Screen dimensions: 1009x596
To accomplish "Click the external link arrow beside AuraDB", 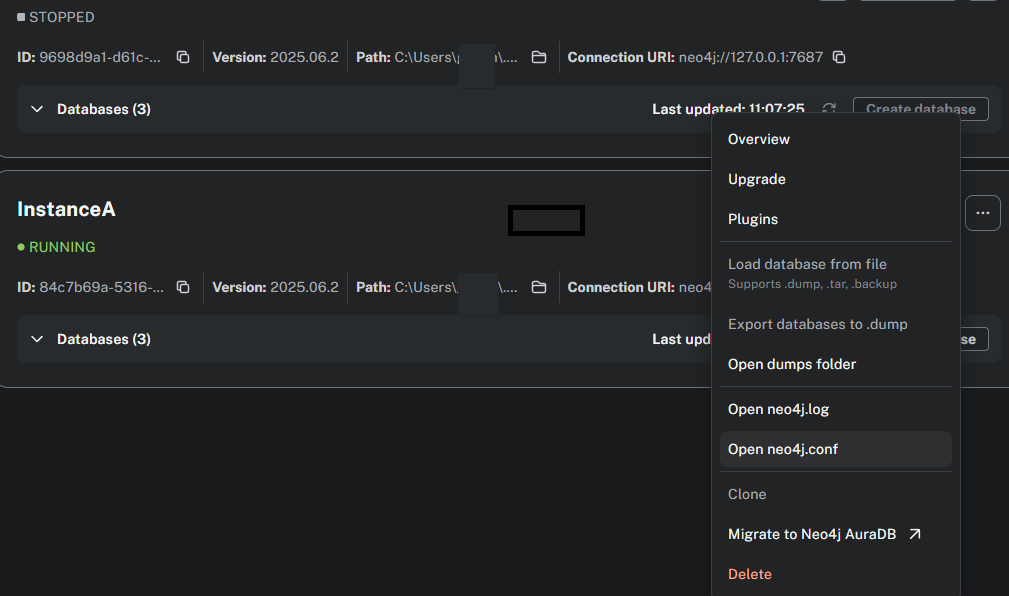I will click(x=914, y=534).
